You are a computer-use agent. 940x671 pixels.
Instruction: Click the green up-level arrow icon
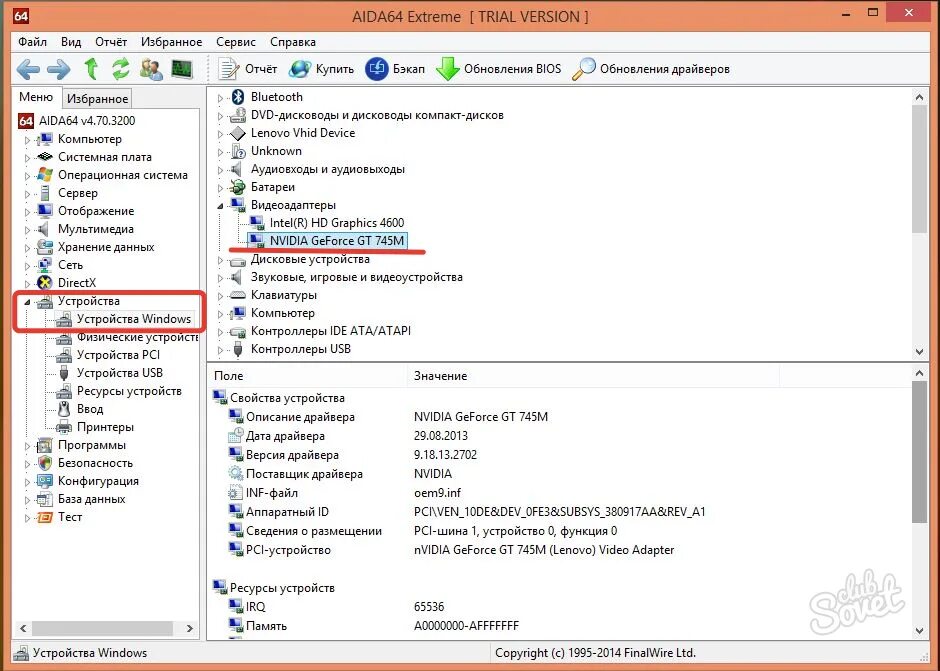tap(91, 69)
